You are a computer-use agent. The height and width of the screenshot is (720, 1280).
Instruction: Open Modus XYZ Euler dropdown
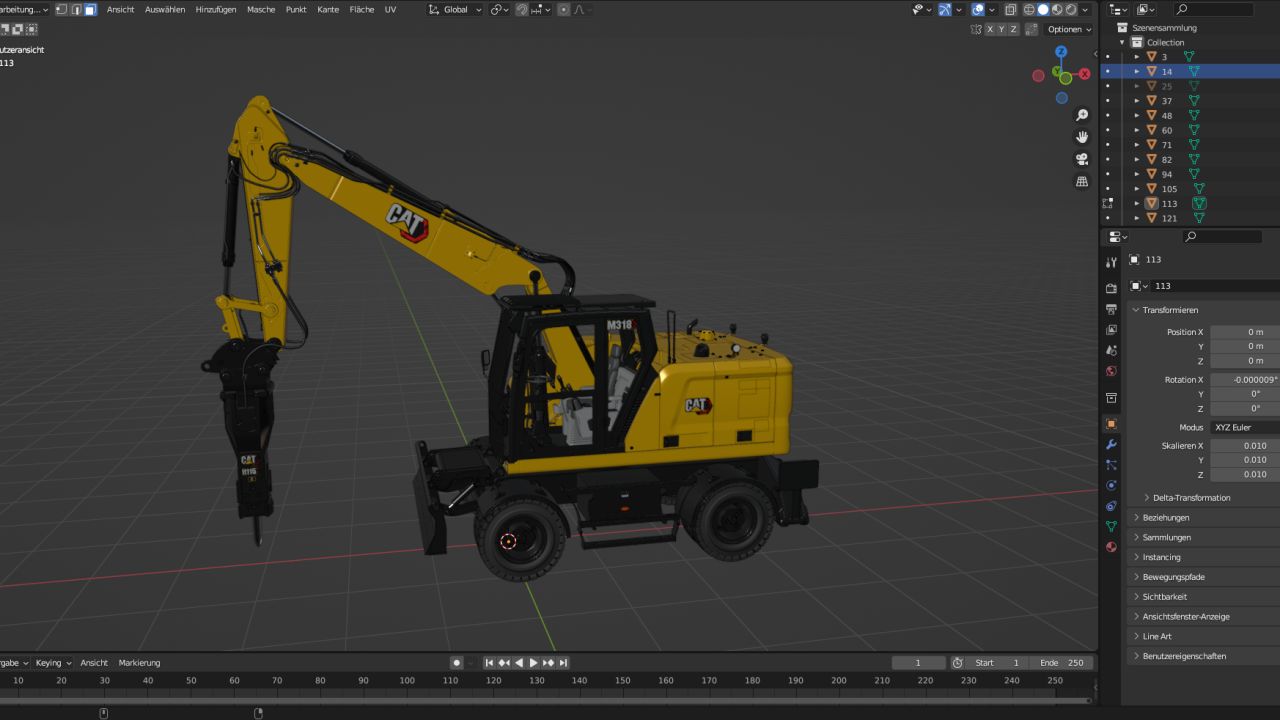tap(1244, 427)
